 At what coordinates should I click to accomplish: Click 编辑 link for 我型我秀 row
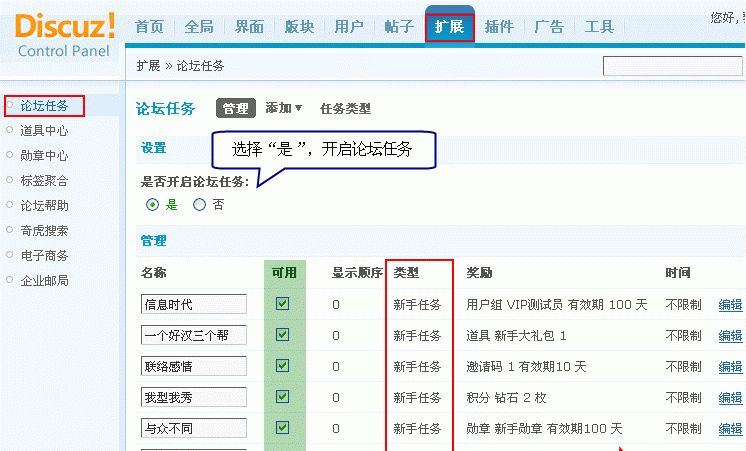(730, 397)
